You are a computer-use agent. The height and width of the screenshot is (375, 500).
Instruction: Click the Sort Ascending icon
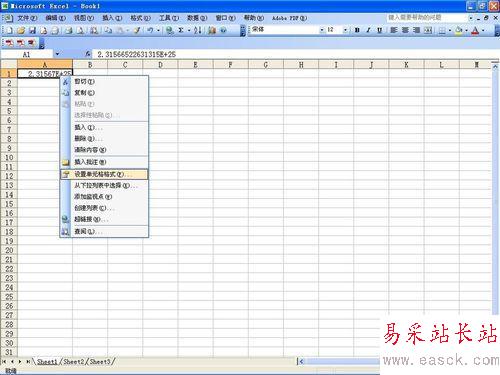198,30
